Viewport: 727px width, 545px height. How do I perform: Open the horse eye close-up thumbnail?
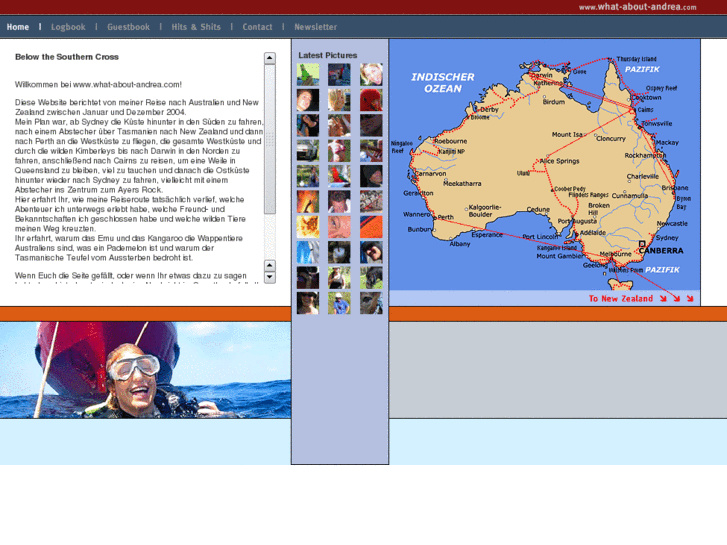(x=371, y=303)
